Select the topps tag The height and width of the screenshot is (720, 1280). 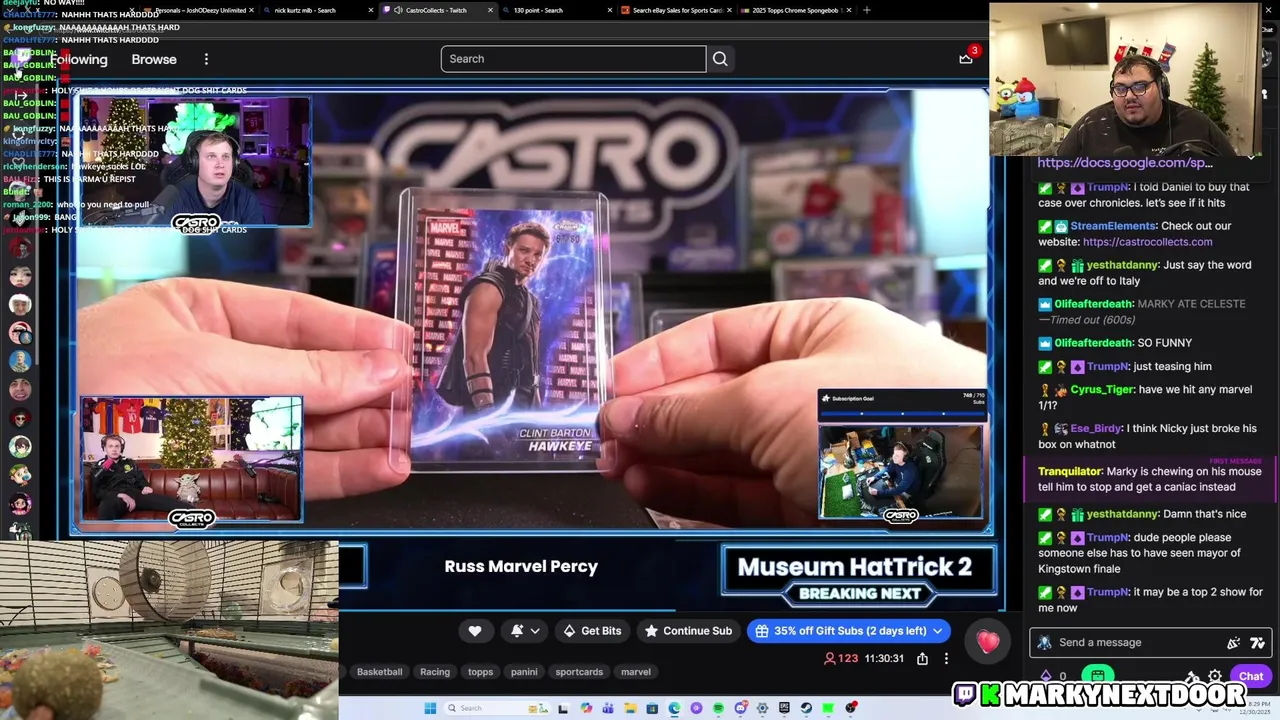click(x=481, y=672)
